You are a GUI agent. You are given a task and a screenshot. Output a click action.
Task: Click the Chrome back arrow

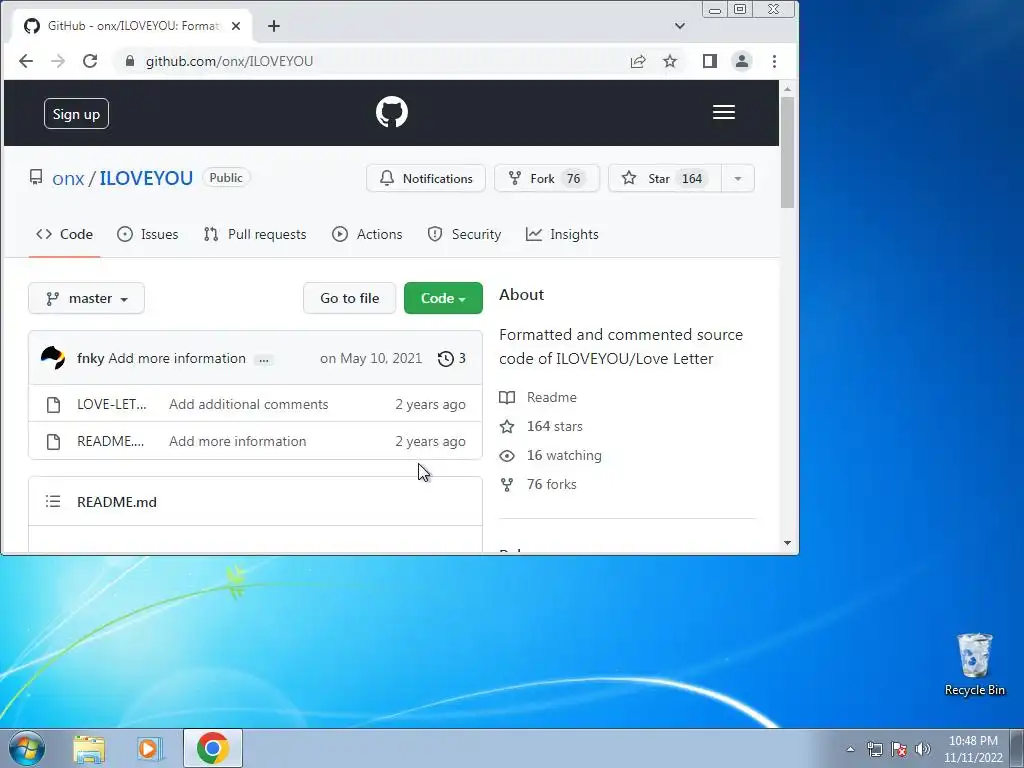[26, 61]
